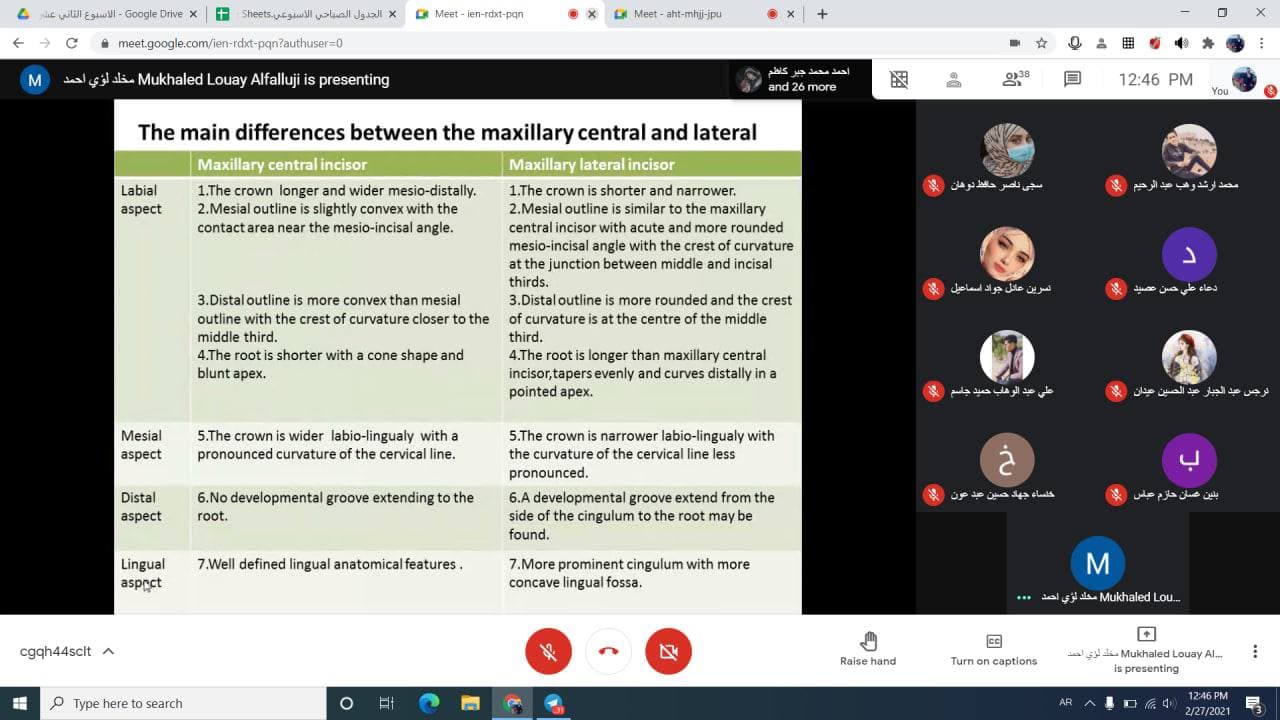Open the meeting chat panel
The image size is (1280, 720).
pyautogui.click(x=1072, y=80)
